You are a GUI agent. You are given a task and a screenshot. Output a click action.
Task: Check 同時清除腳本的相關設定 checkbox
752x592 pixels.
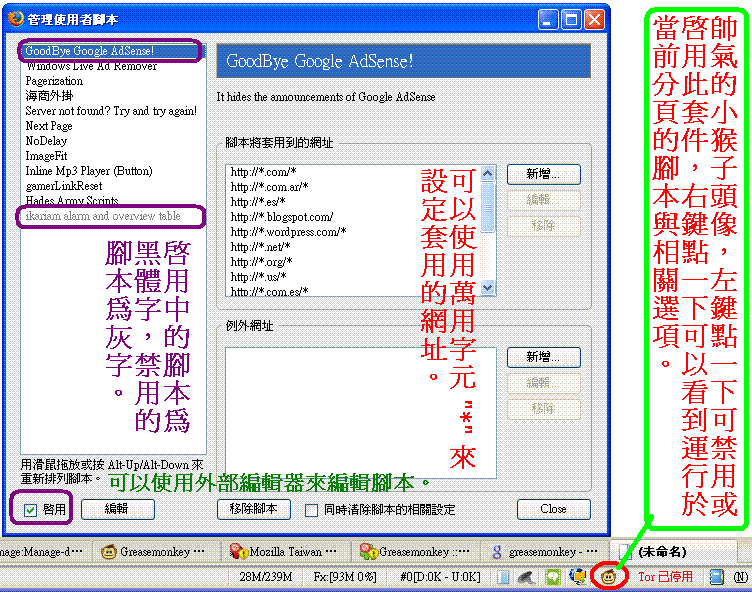pyautogui.click(x=312, y=510)
